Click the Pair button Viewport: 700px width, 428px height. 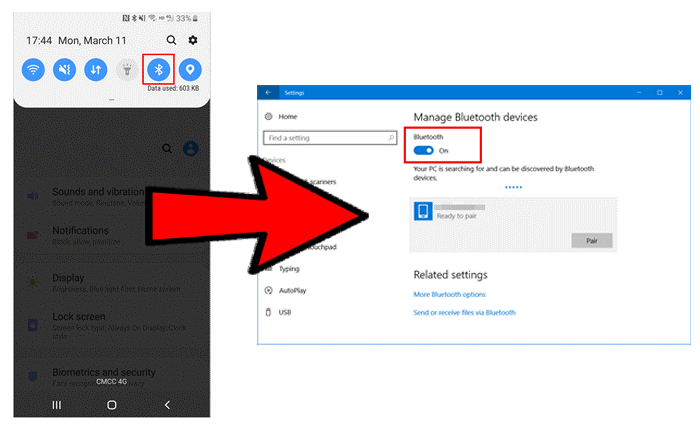click(592, 241)
